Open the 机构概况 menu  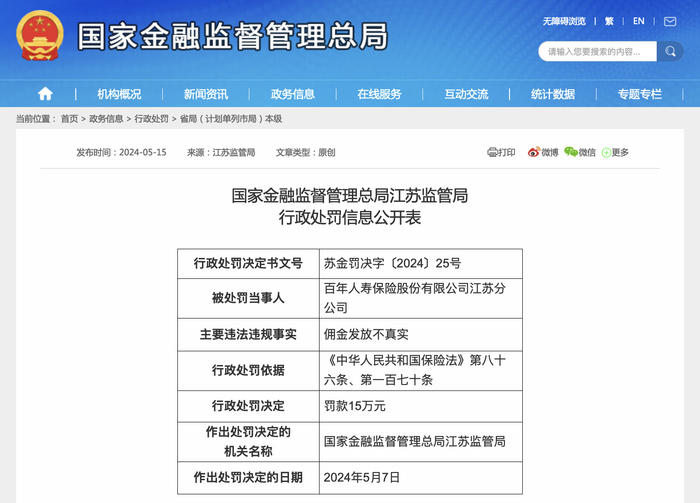pos(119,94)
